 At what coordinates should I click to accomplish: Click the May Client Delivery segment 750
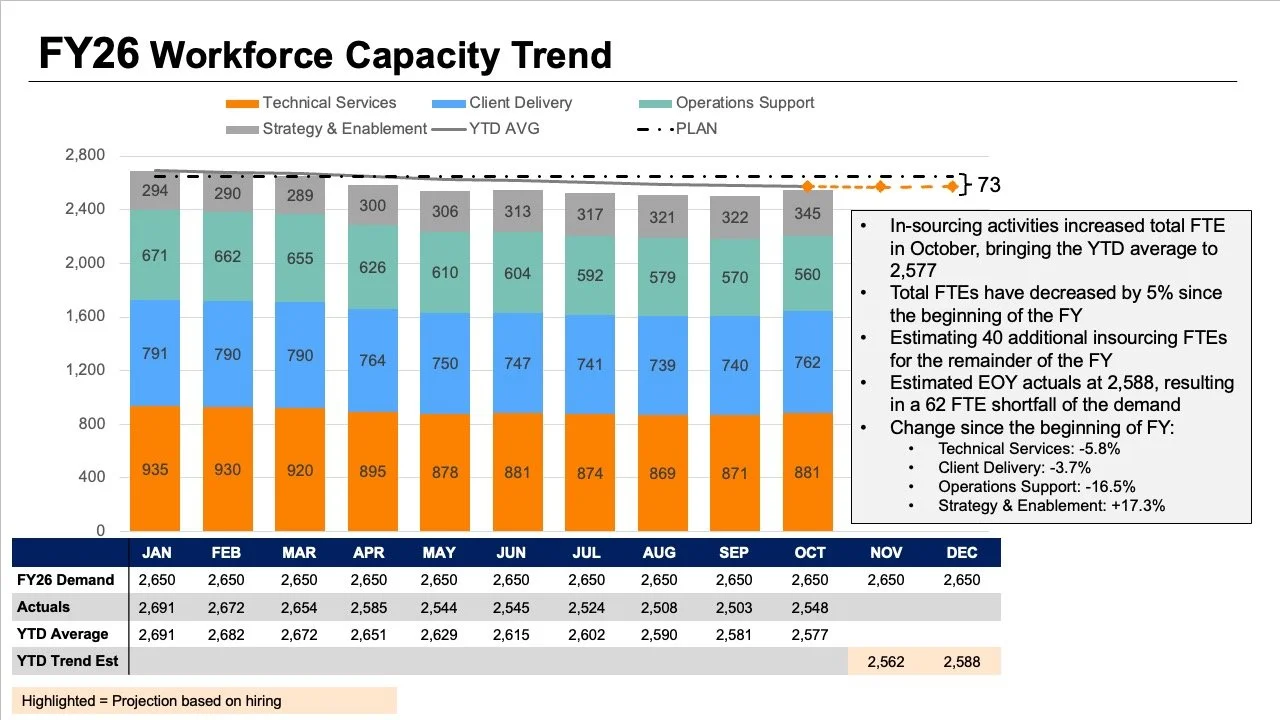pyautogui.click(x=445, y=363)
